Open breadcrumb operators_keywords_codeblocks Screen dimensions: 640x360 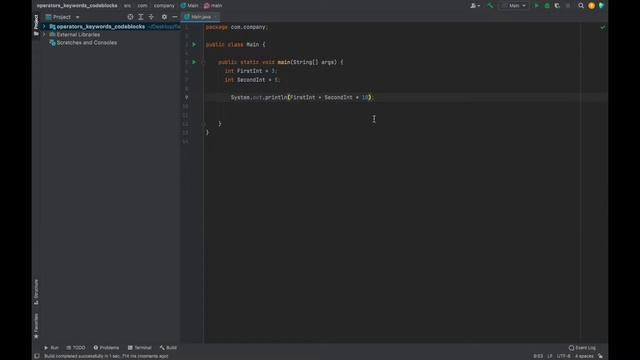(77, 6)
